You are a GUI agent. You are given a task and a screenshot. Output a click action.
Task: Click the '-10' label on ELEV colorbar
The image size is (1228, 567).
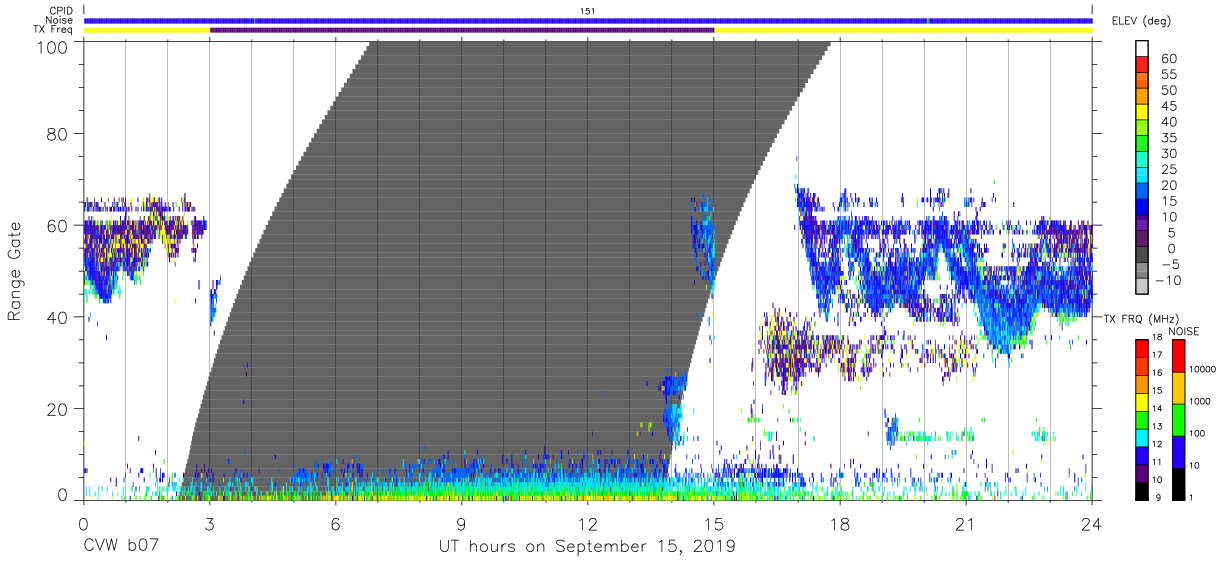tap(1168, 280)
